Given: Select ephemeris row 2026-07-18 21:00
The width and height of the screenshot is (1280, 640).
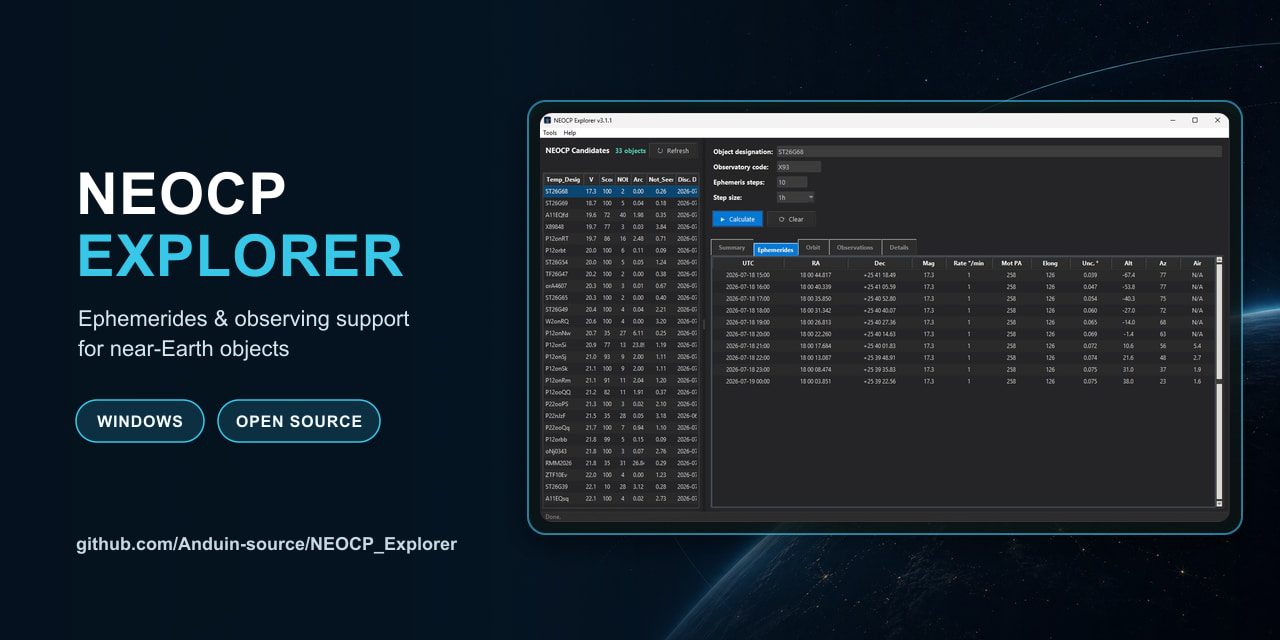Looking at the screenshot, I should click(x=963, y=345).
